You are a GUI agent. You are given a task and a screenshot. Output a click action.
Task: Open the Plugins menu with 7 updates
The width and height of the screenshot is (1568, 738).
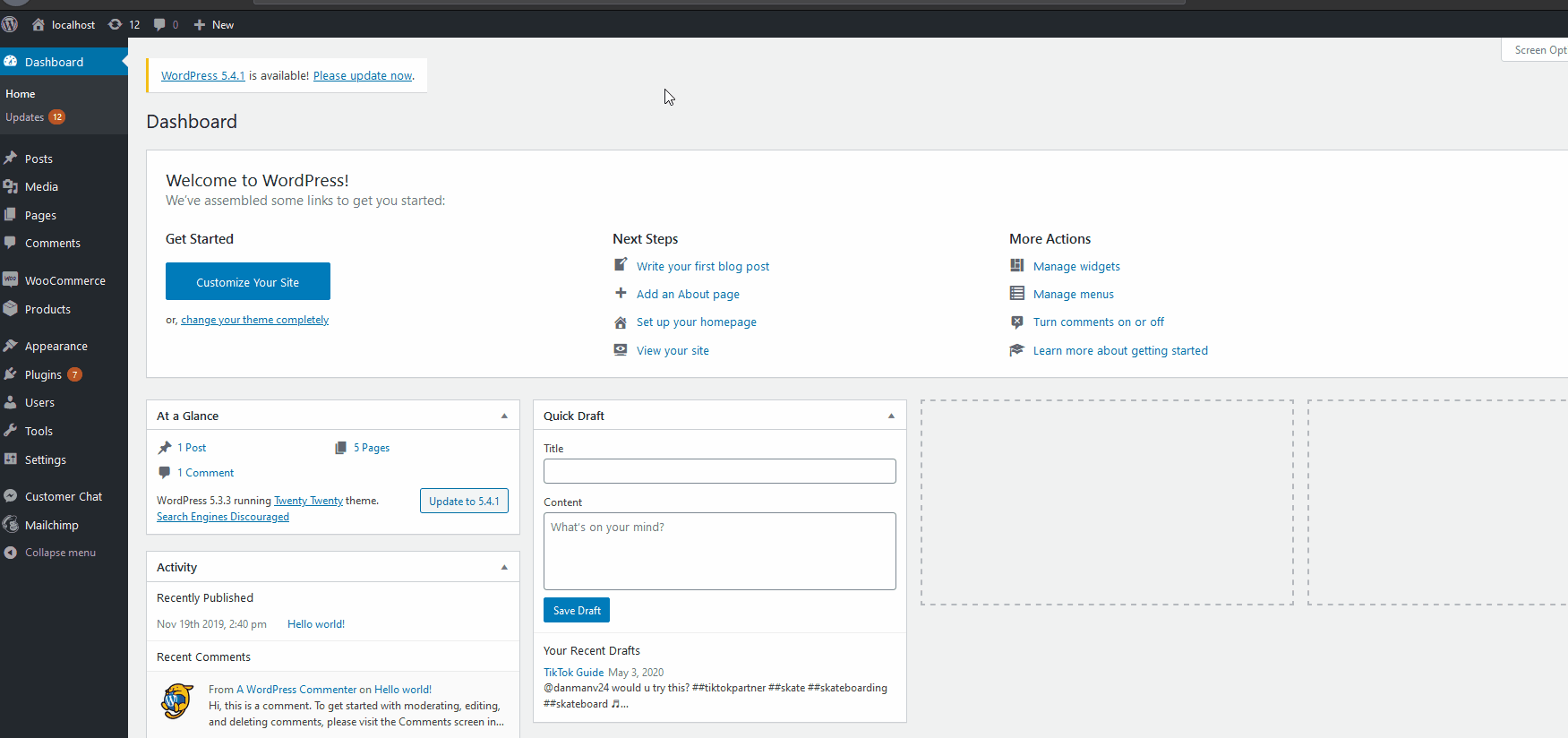coord(64,374)
